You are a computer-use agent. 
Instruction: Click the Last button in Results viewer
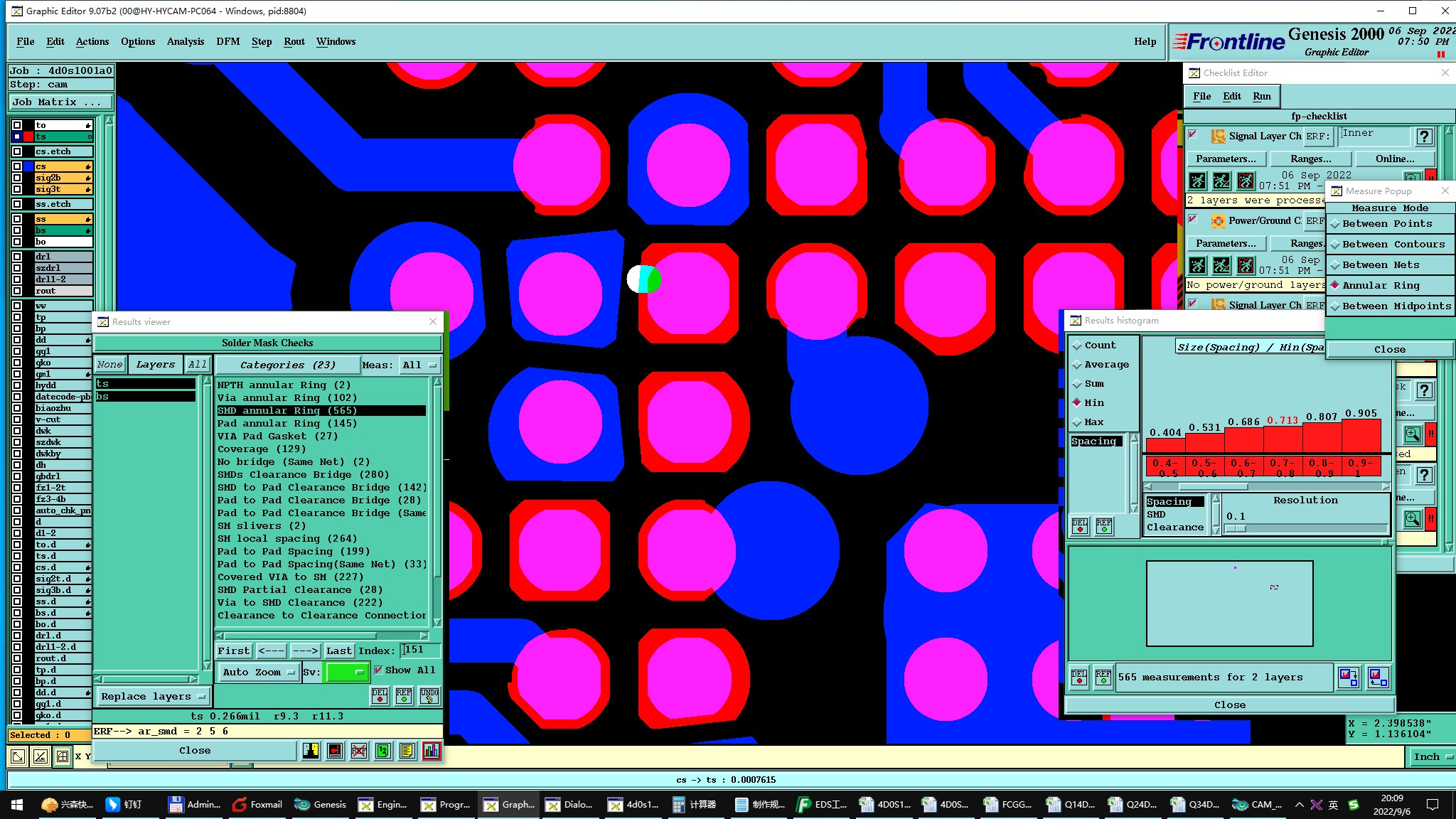tap(338, 651)
